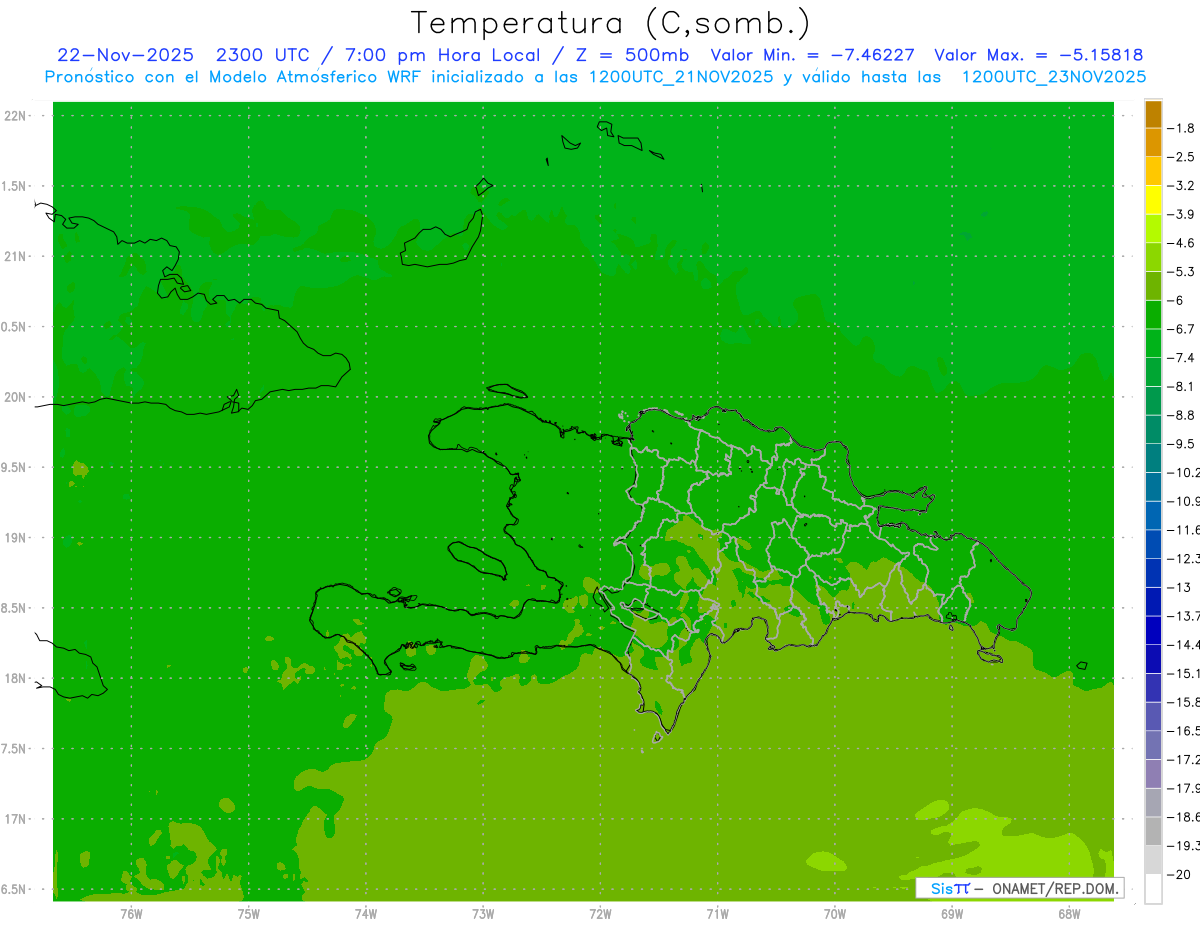The width and height of the screenshot is (1200, 927).
Task: Click the 76W longitude axis label
Action: click(131, 914)
